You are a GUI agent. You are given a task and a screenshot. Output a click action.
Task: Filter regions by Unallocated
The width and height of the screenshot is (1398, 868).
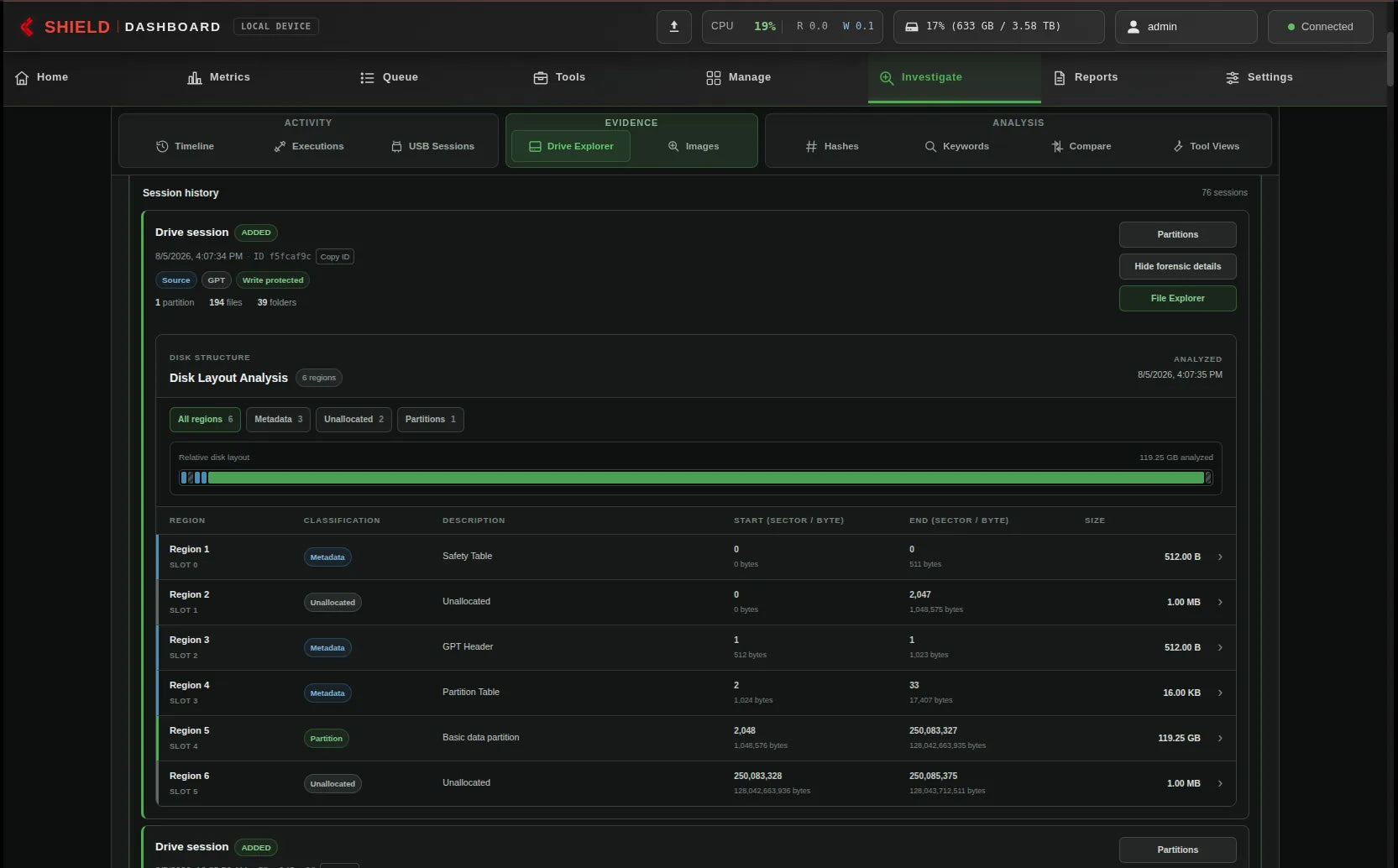click(x=353, y=419)
